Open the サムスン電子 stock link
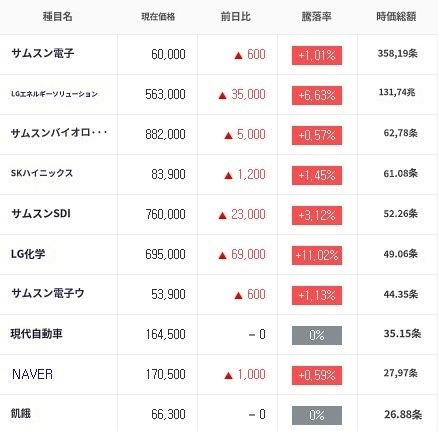The image size is (438, 431). click(42, 53)
